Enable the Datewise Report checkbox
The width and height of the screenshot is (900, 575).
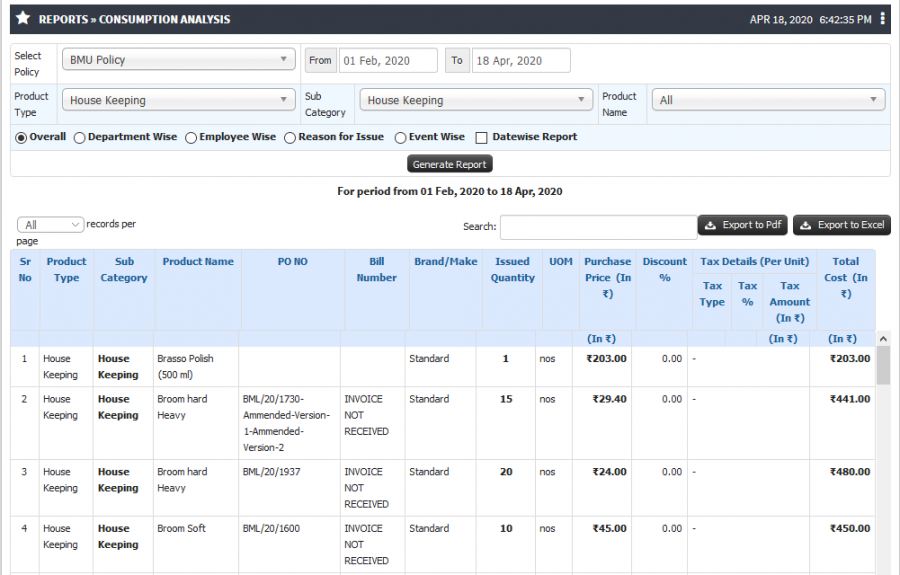(x=482, y=138)
